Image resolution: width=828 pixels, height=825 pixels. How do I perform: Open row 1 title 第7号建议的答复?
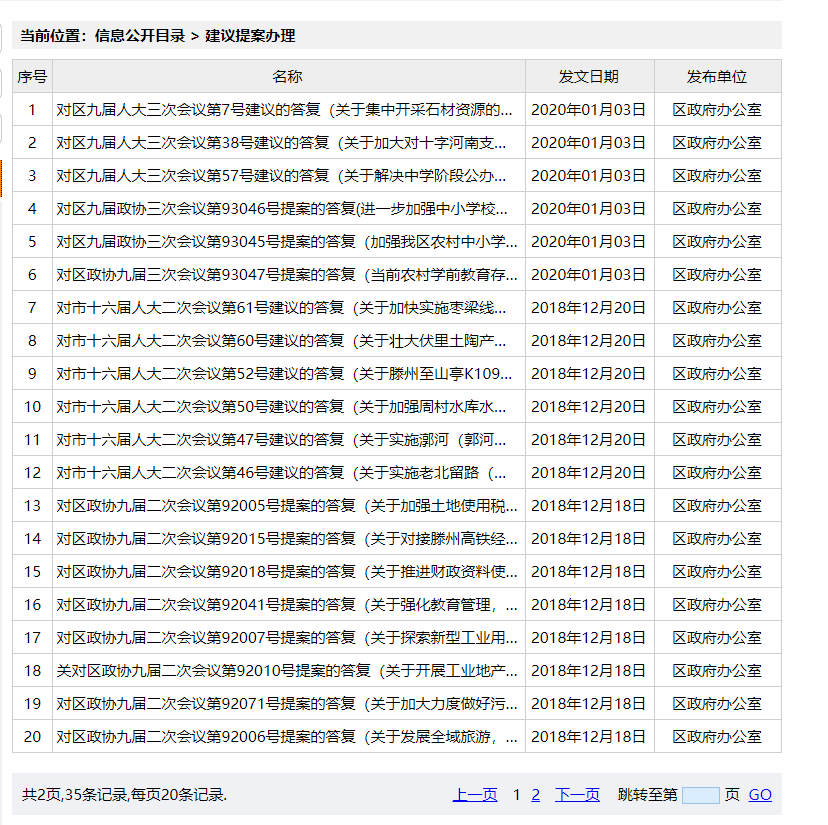(284, 110)
